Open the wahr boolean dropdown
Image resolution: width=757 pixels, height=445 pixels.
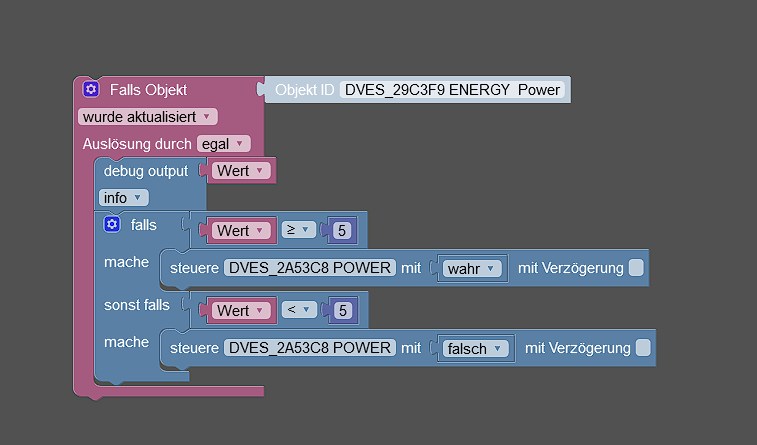pos(472,268)
